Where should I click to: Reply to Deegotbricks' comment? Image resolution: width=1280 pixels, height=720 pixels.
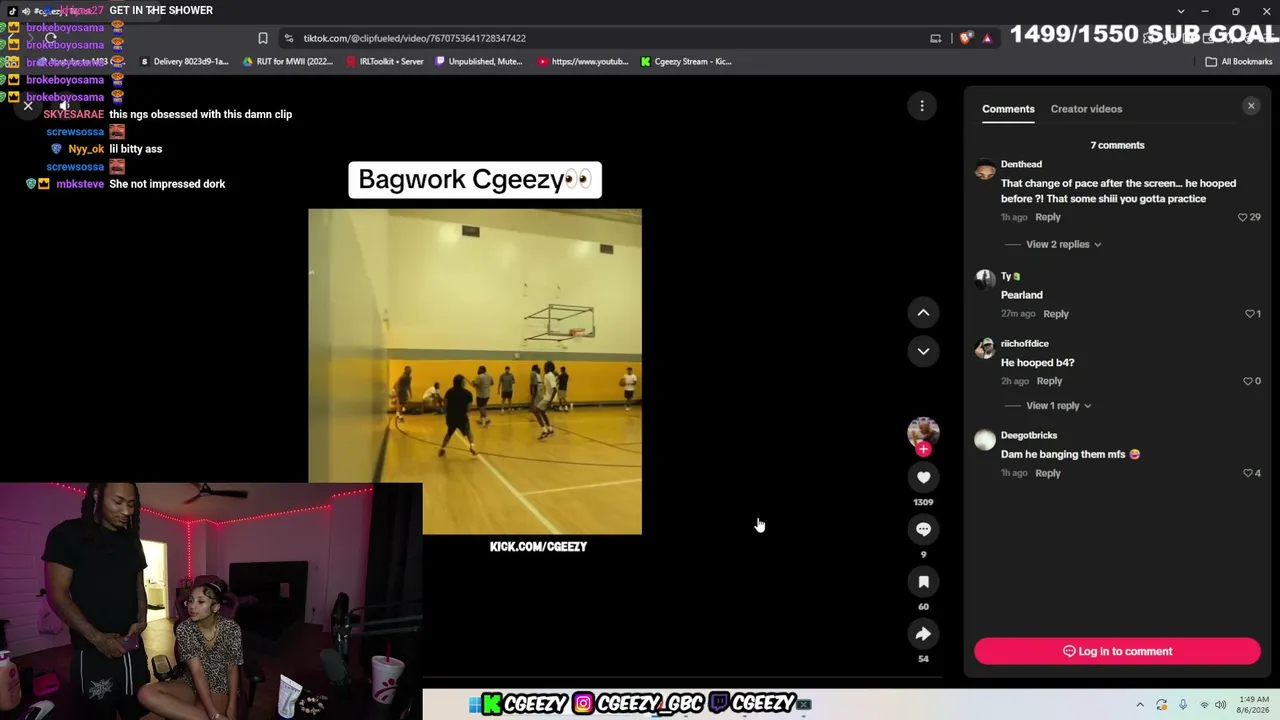pos(1048,473)
